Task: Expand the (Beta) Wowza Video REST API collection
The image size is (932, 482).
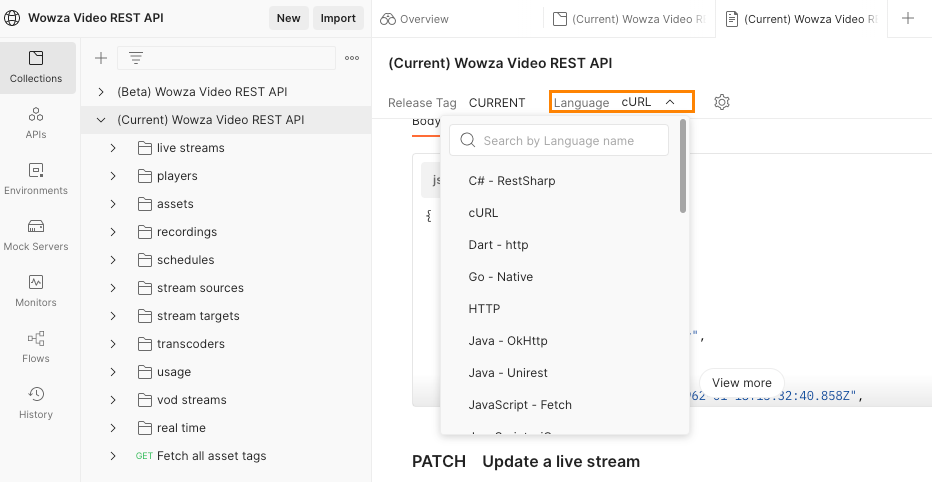Action: [x=101, y=92]
